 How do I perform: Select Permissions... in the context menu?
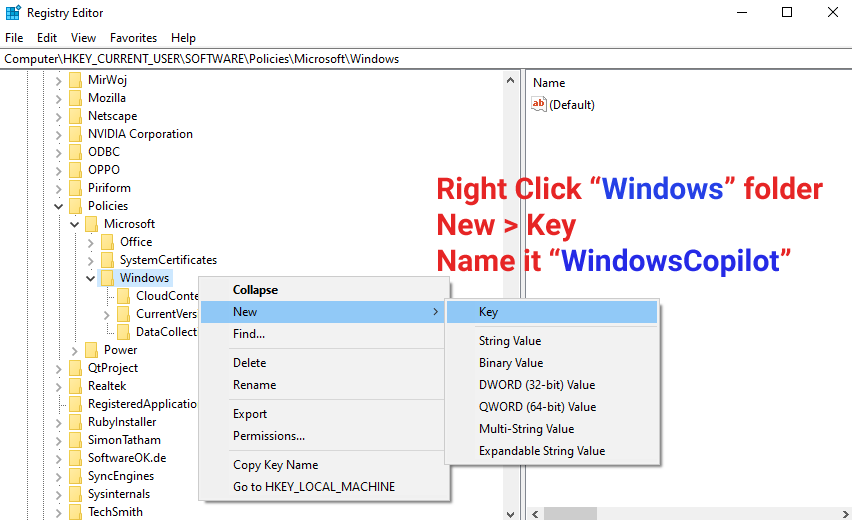click(x=323, y=436)
